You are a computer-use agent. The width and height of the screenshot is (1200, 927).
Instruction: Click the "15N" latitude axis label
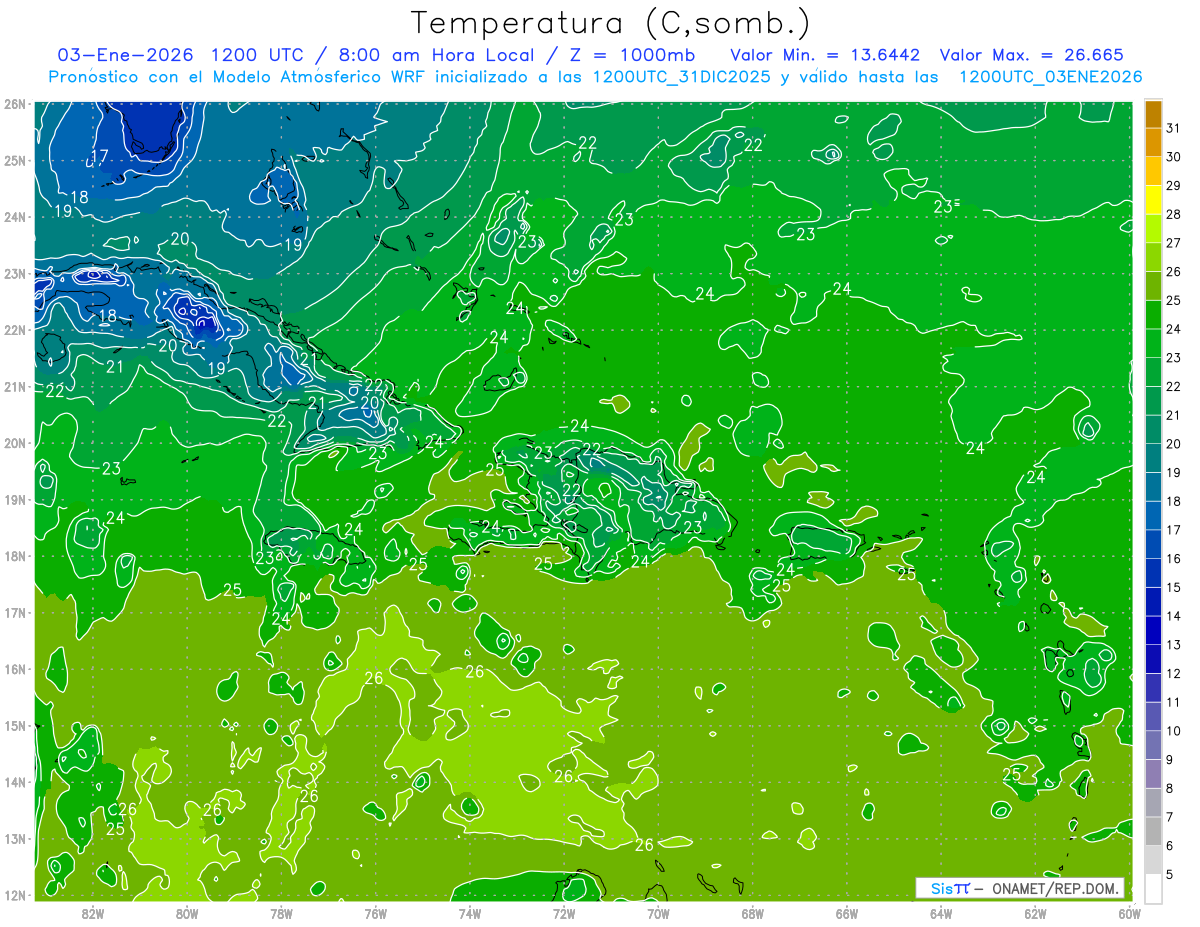tap(15, 725)
